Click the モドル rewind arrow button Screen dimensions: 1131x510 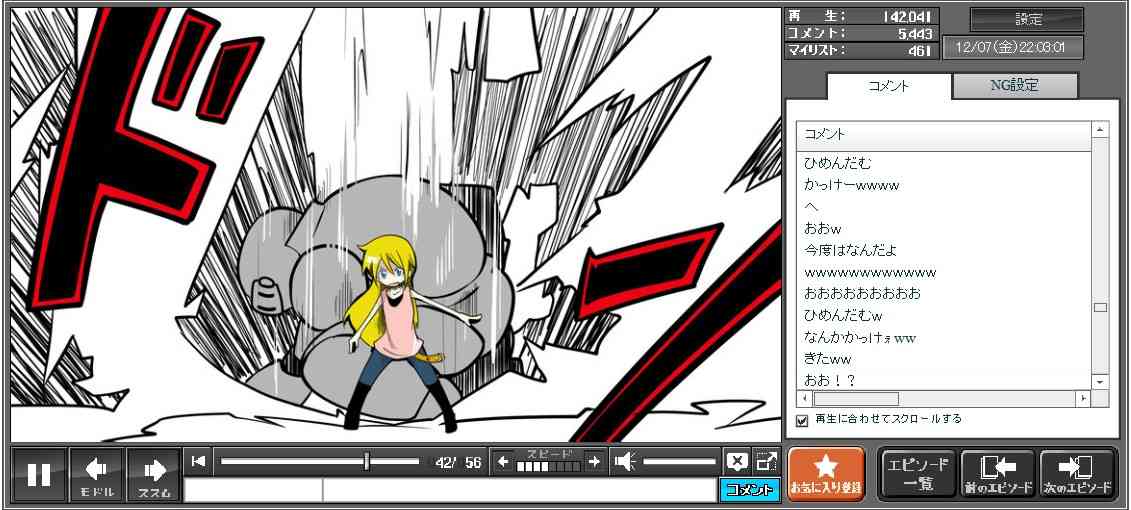[x=97, y=474]
